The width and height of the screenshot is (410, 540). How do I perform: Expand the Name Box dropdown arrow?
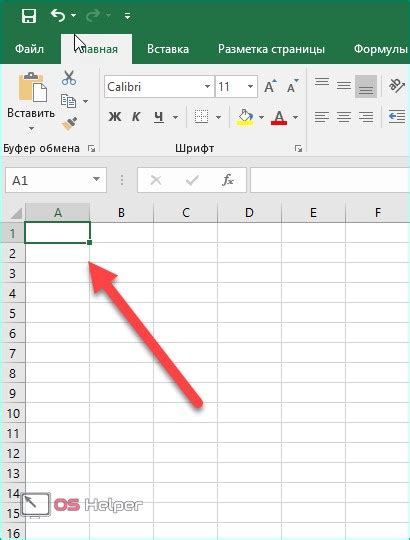click(x=96, y=179)
